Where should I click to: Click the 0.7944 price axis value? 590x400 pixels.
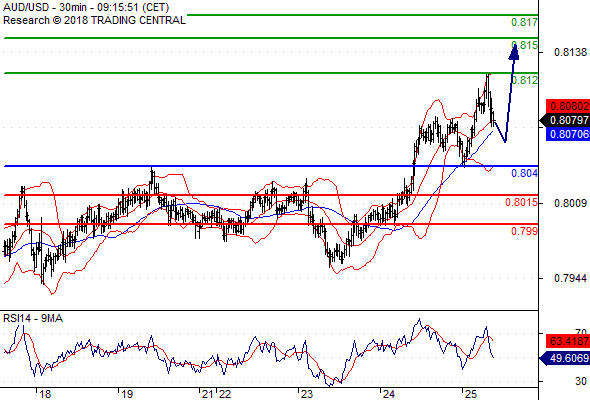570,278
